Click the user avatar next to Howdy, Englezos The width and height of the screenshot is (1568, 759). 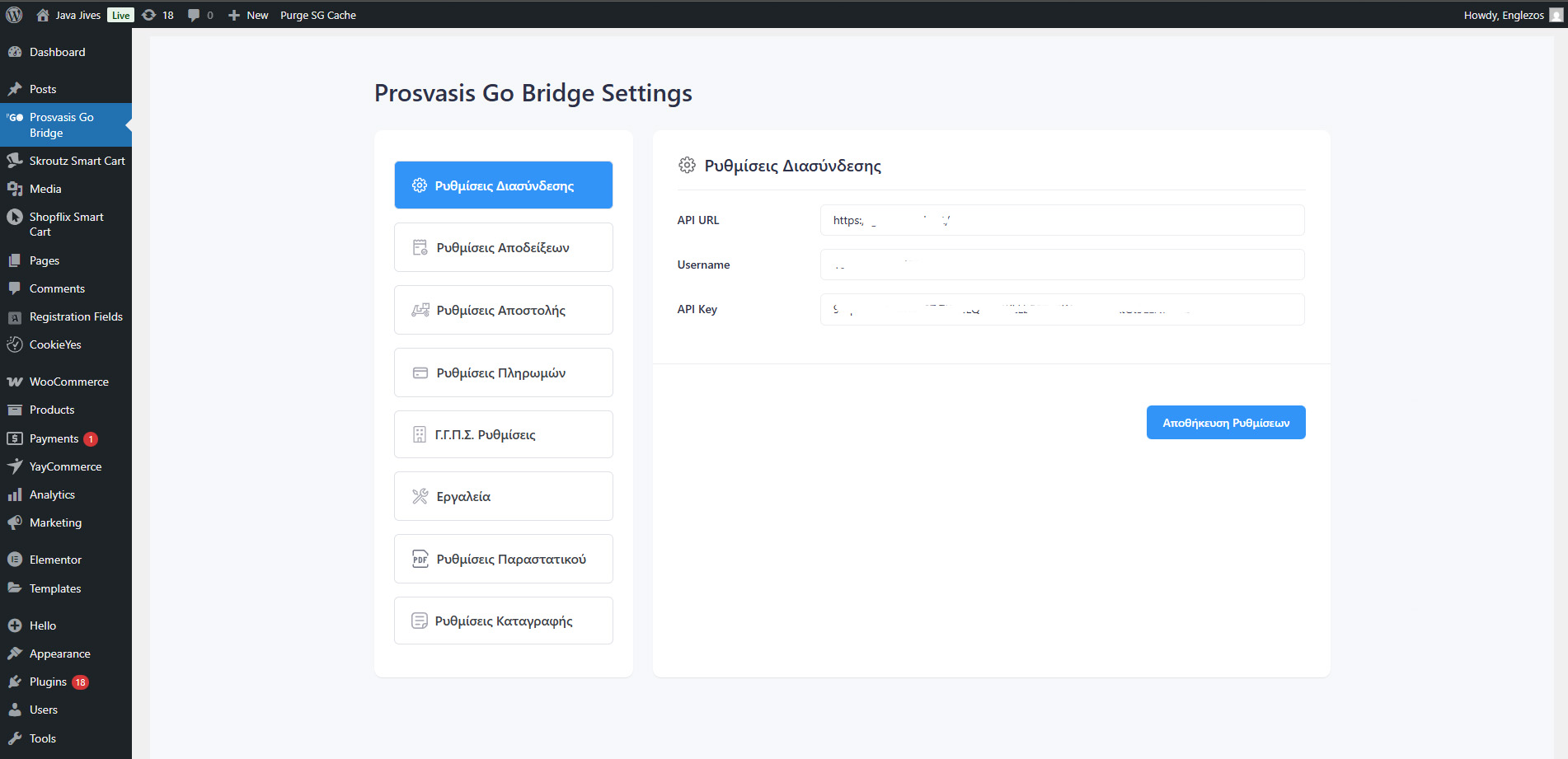tap(1556, 15)
